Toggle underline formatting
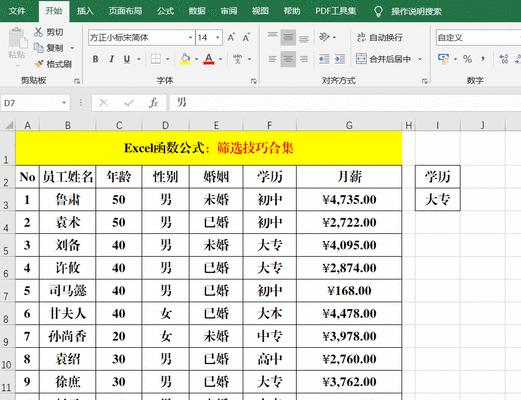The height and width of the screenshot is (400, 521). point(127,59)
